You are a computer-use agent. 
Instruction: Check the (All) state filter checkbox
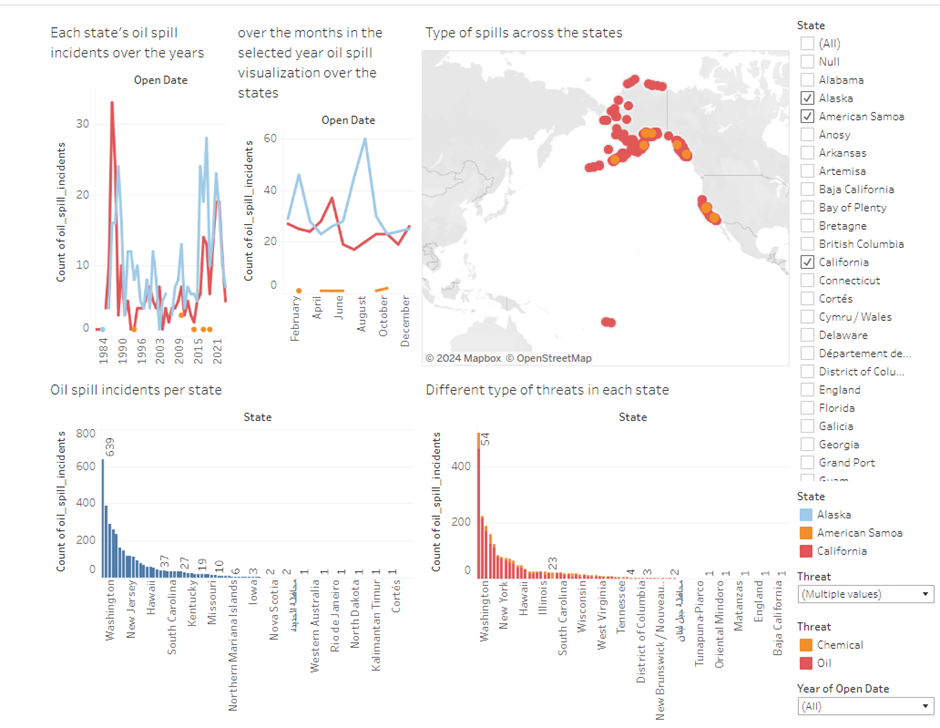807,43
